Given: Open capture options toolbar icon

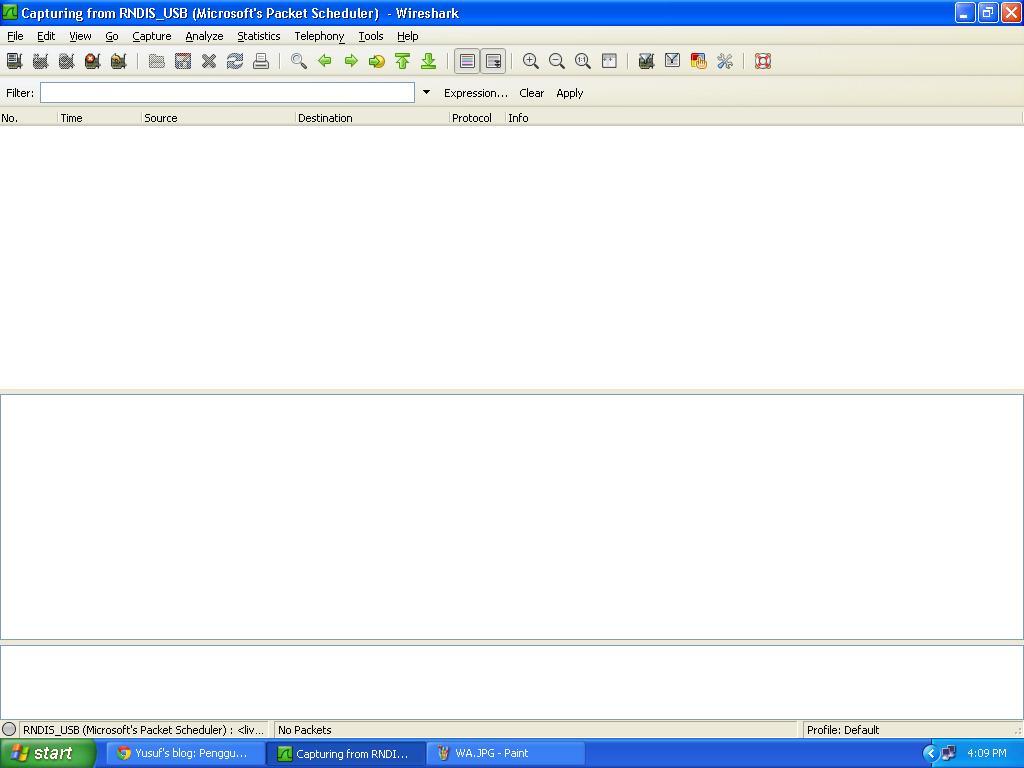Looking at the screenshot, I should [x=40, y=61].
